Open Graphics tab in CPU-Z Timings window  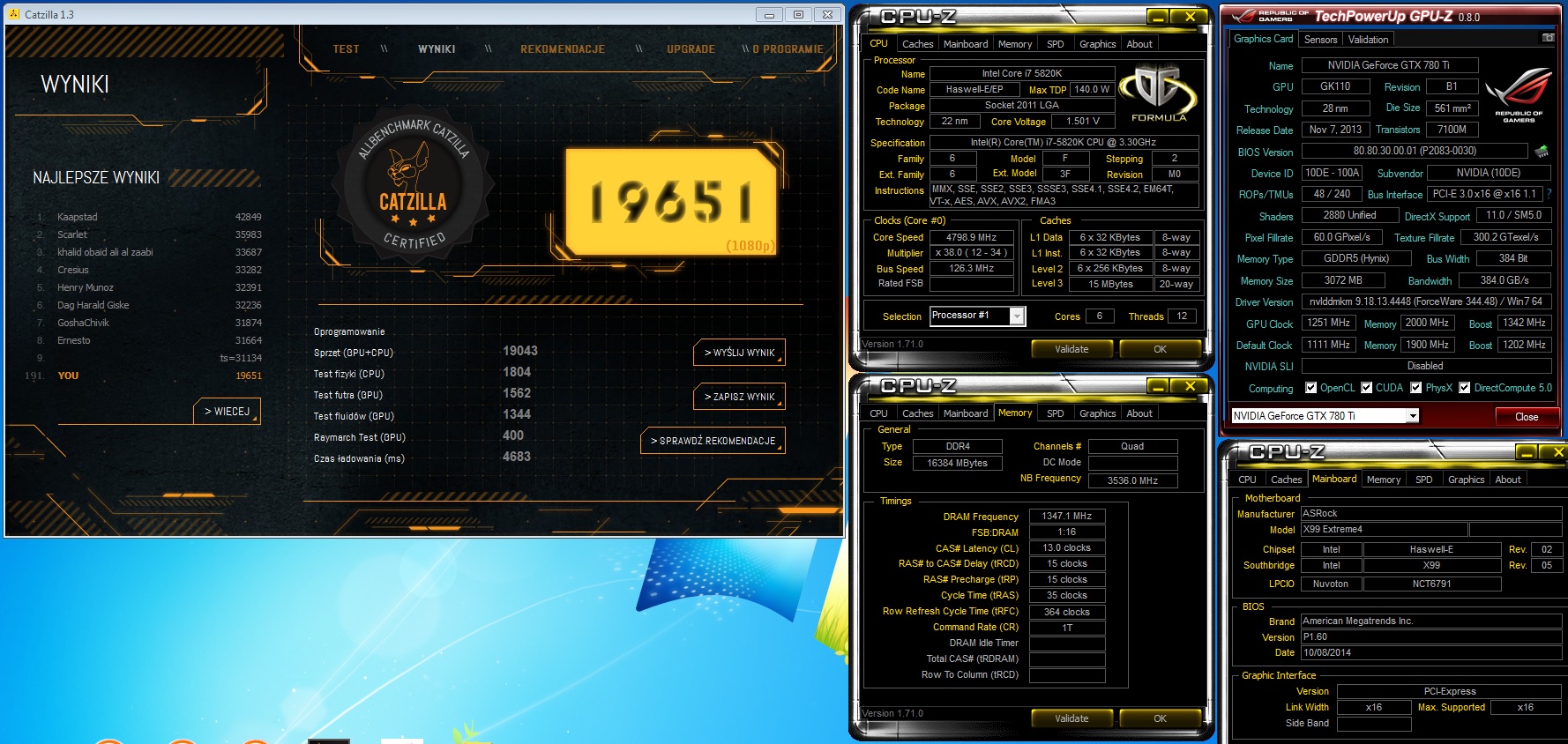coord(1097,413)
